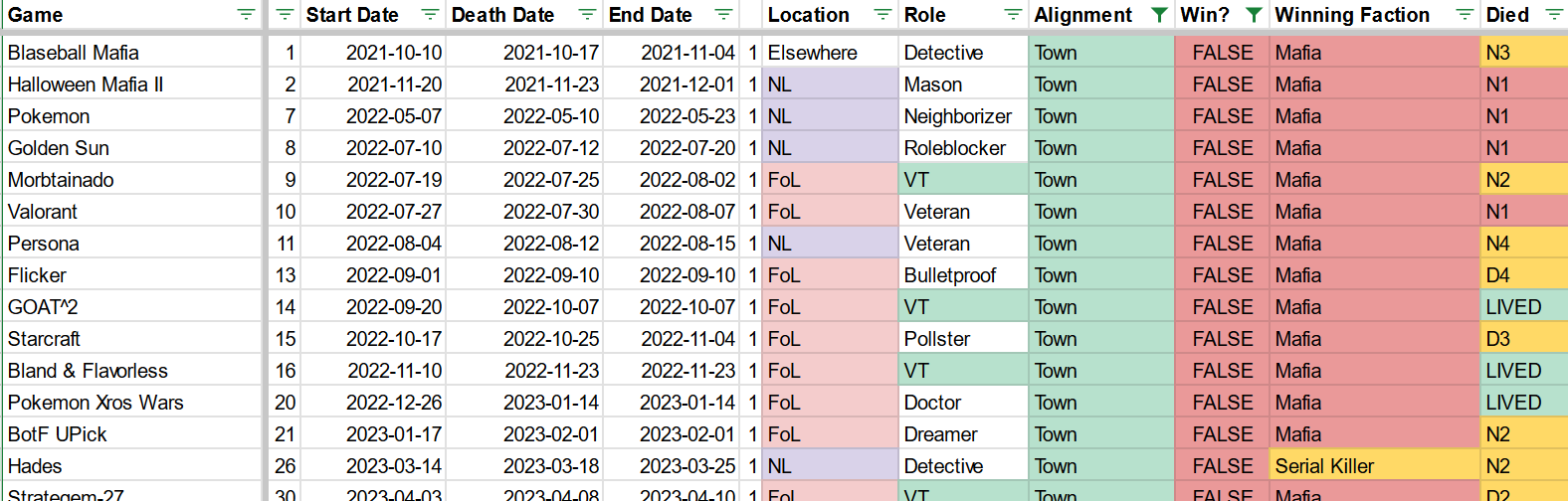
Task: Open filter dropdown for Winning Faction column
Action: [x=1465, y=15]
